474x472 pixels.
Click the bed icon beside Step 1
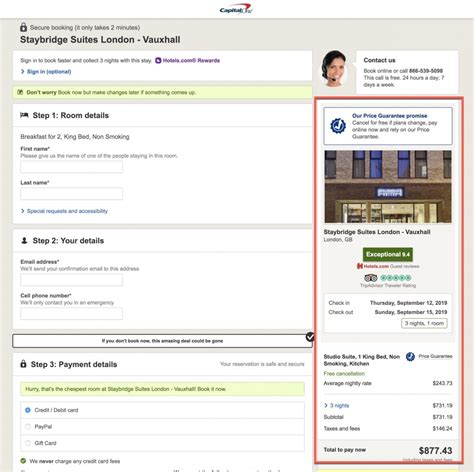(24, 115)
